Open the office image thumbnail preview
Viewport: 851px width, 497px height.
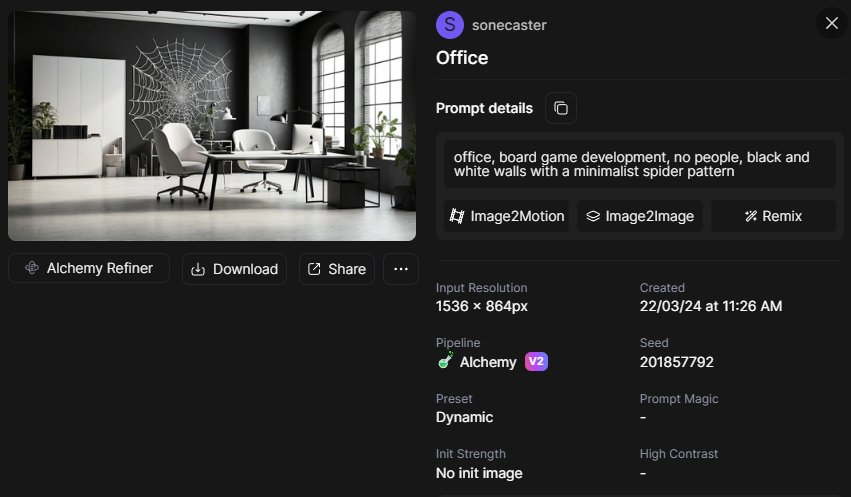click(212, 126)
